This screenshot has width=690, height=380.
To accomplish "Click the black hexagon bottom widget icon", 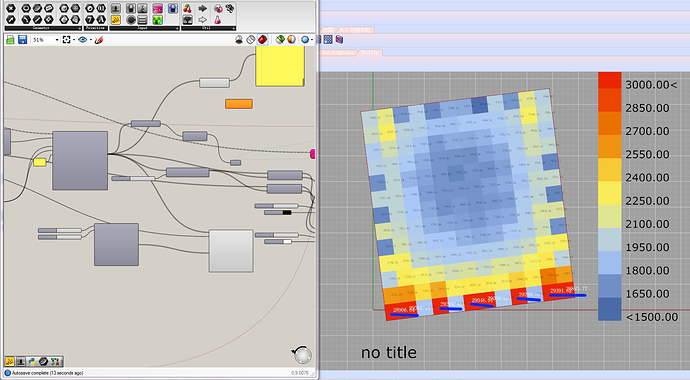I will click(44, 362).
